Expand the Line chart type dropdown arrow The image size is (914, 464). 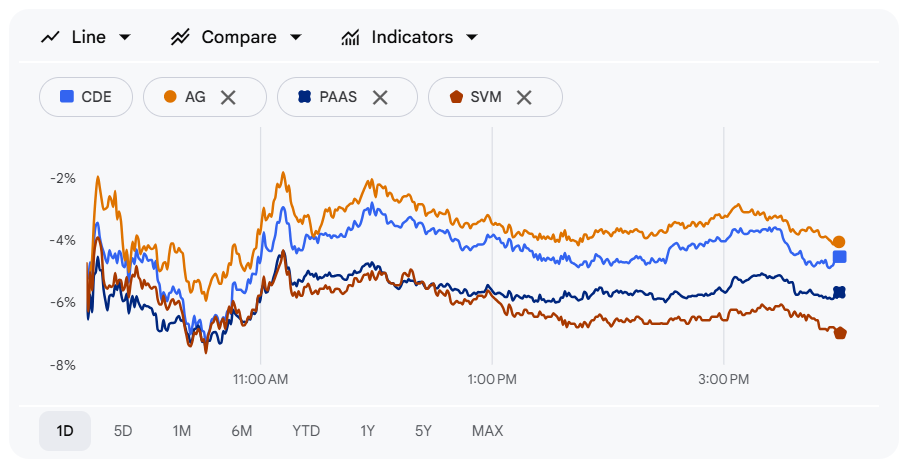click(125, 38)
